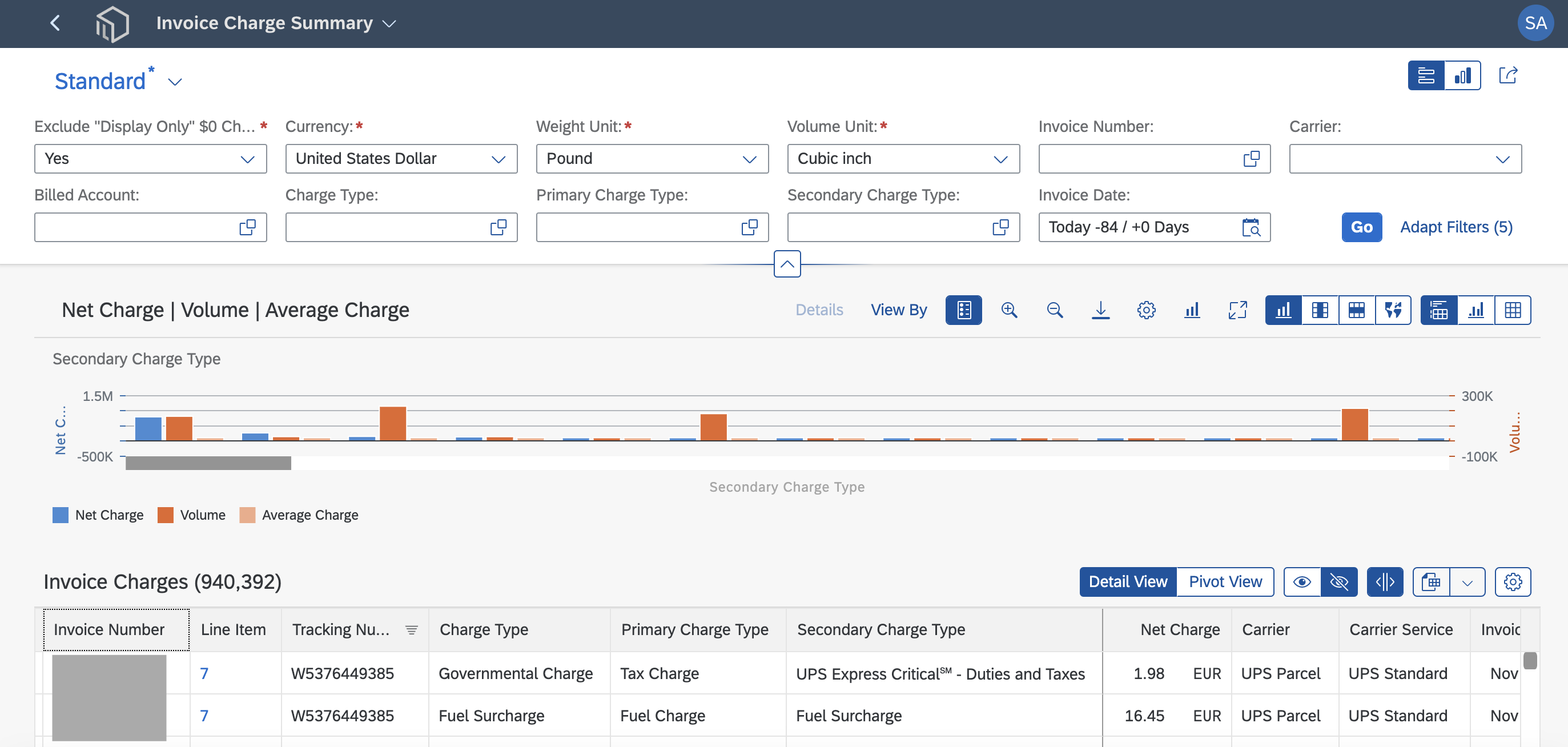The image size is (1568, 747).
Task: Zoom in on the chart
Action: tap(1009, 310)
